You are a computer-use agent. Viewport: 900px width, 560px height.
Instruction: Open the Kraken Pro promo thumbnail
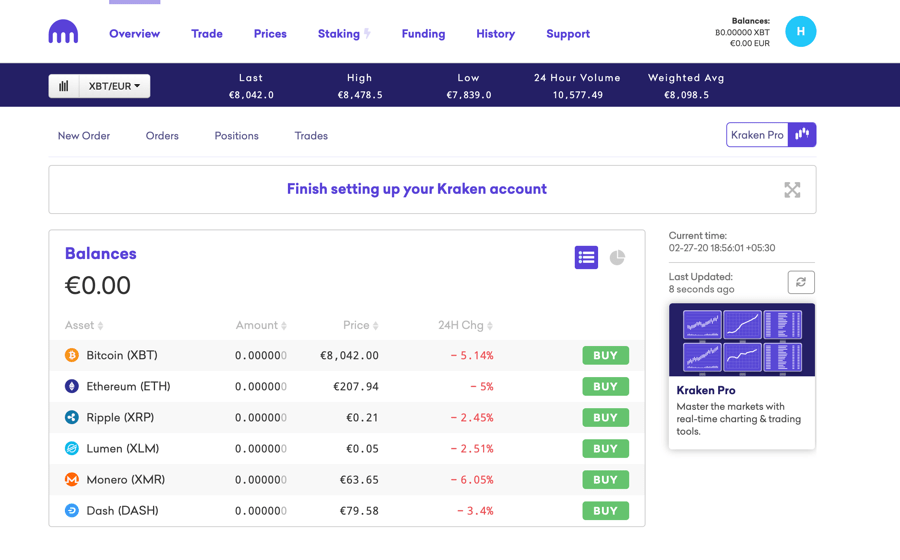(x=741, y=340)
